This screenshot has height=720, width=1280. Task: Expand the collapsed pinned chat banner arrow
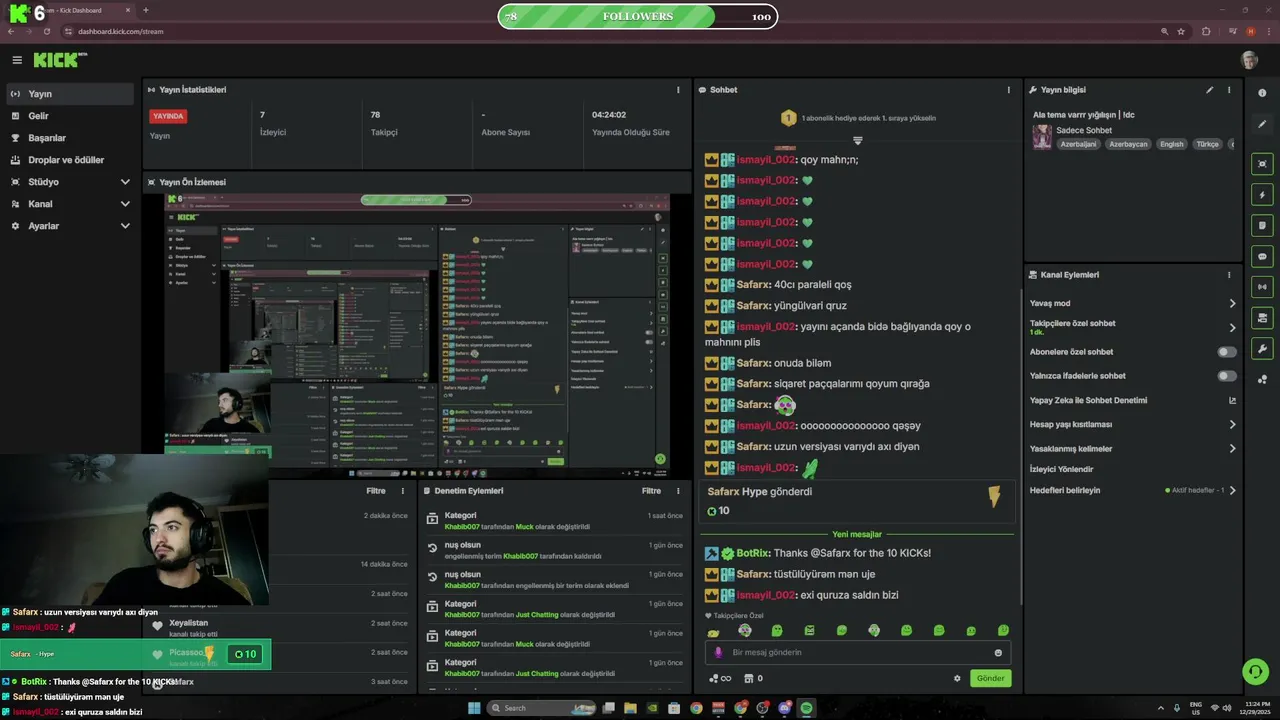tap(857, 140)
